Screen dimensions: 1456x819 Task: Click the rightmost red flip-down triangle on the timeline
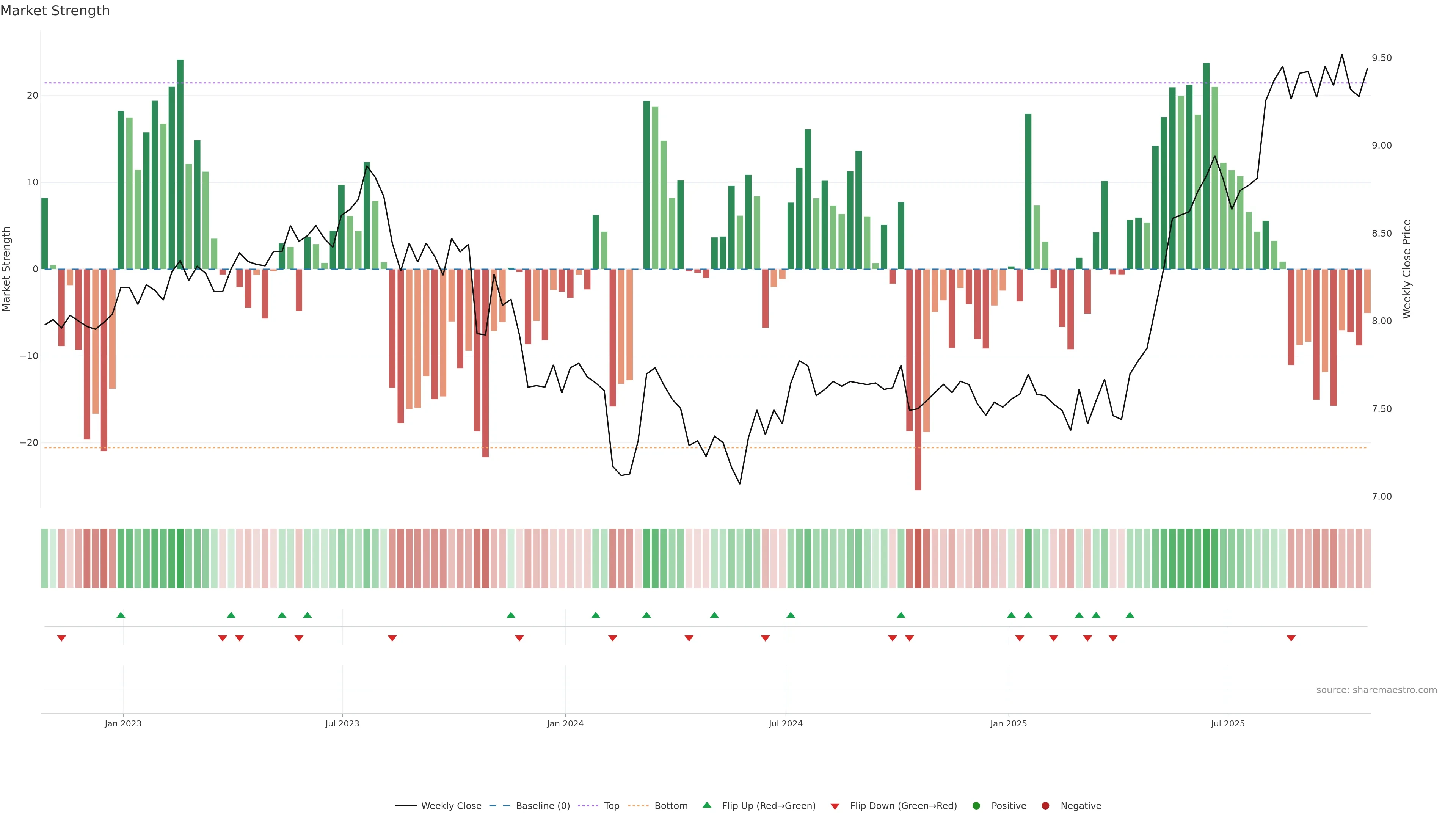click(x=1291, y=638)
